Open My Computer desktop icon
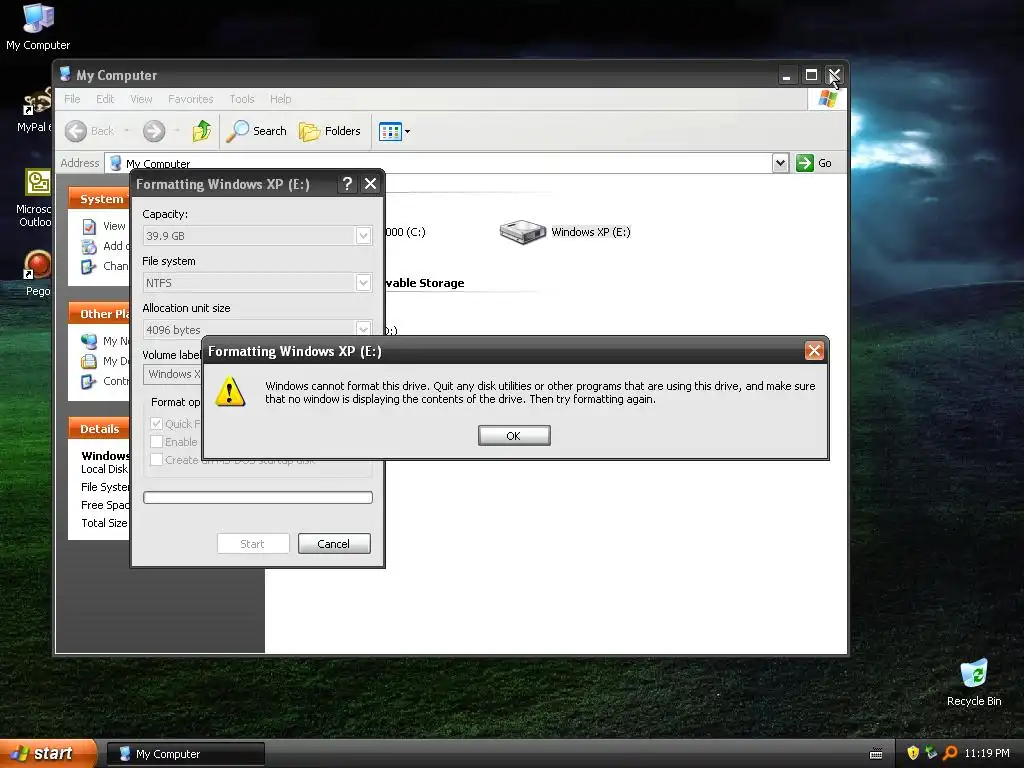 (38, 27)
